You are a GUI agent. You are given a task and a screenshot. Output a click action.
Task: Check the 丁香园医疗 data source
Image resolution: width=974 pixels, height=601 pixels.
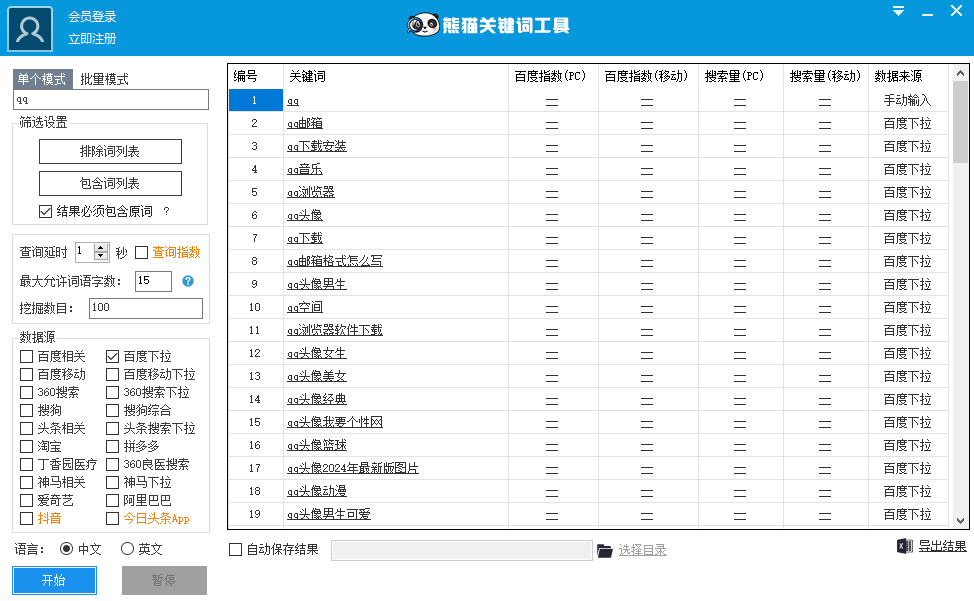[26, 464]
